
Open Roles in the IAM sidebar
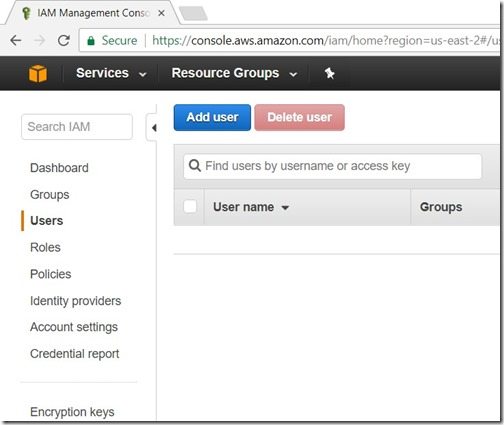click(x=45, y=247)
